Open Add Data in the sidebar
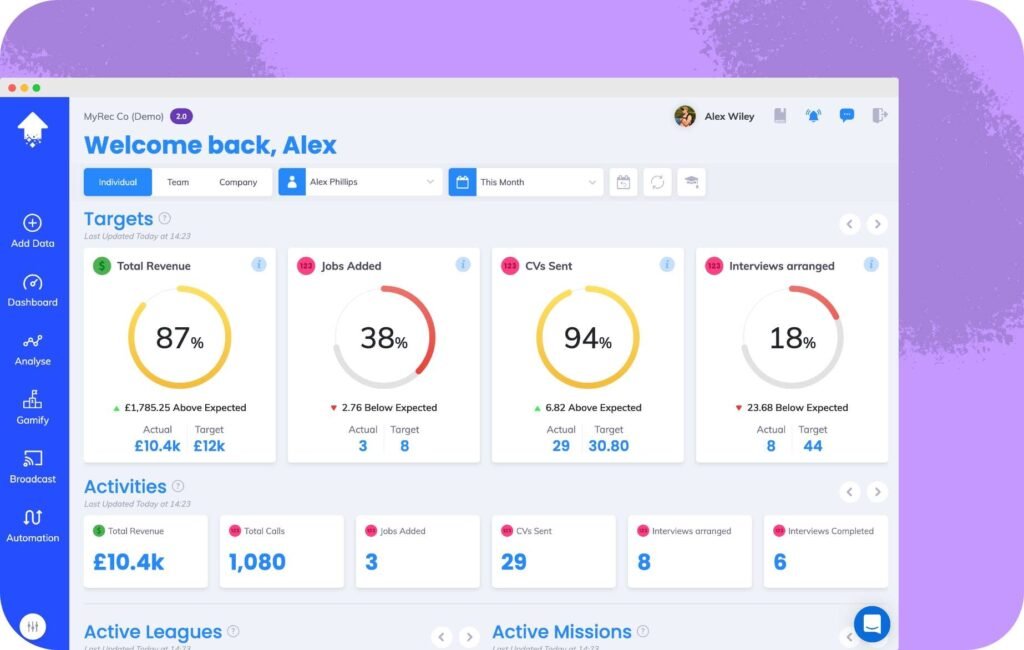Screen dimensions: 1024x650 [x=33, y=230]
